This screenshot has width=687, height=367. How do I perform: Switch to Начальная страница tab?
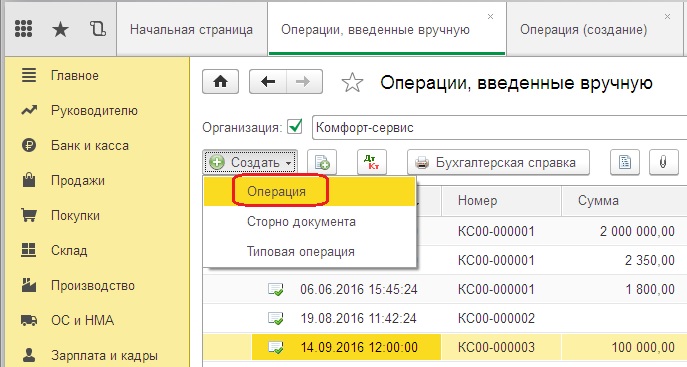(191, 29)
